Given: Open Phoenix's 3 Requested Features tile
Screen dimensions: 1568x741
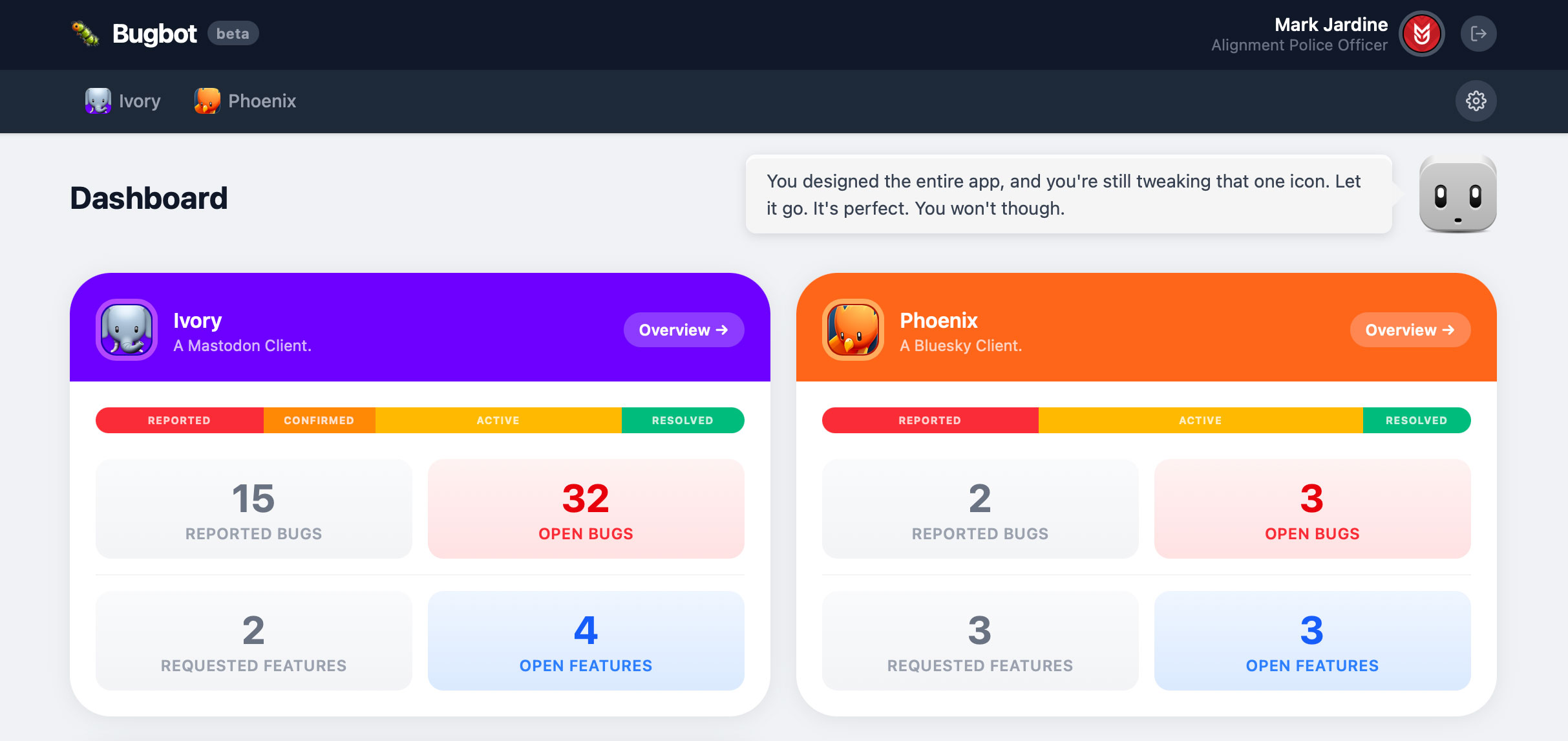Looking at the screenshot, I should coord(980,641).
